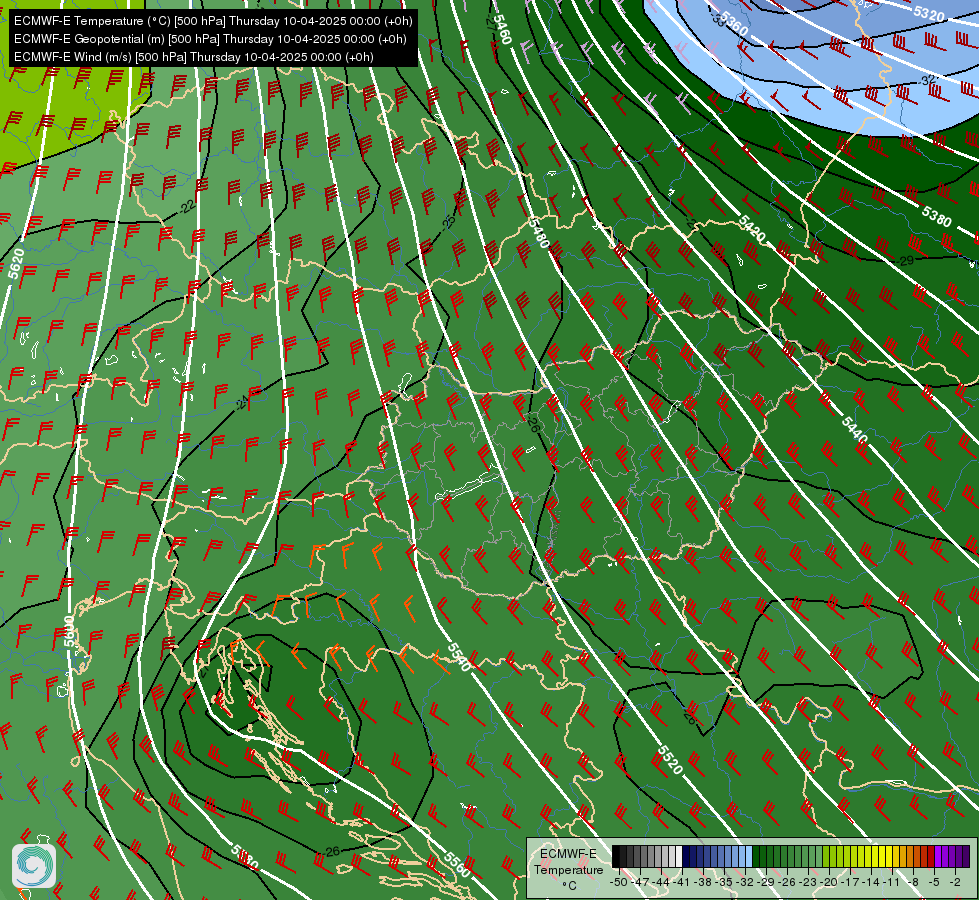Select the ECMWF-E Geopotential (m) title line
The image size is (979, 900).
click(x=210, y=39)
